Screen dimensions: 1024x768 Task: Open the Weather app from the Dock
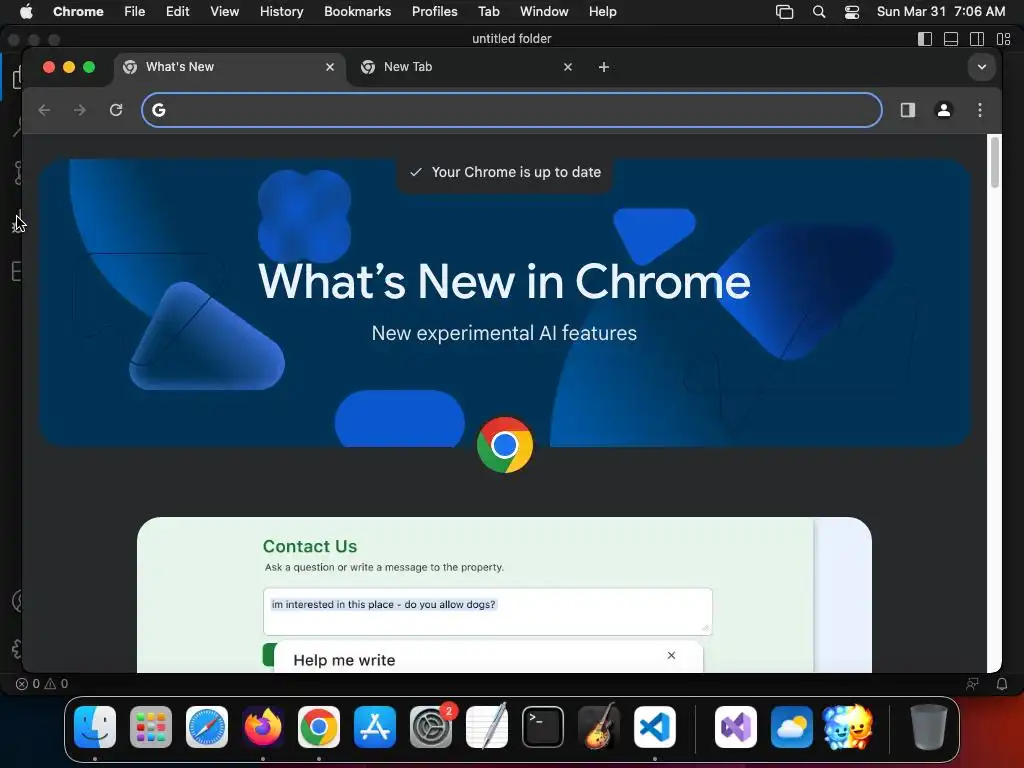(792, 727)
